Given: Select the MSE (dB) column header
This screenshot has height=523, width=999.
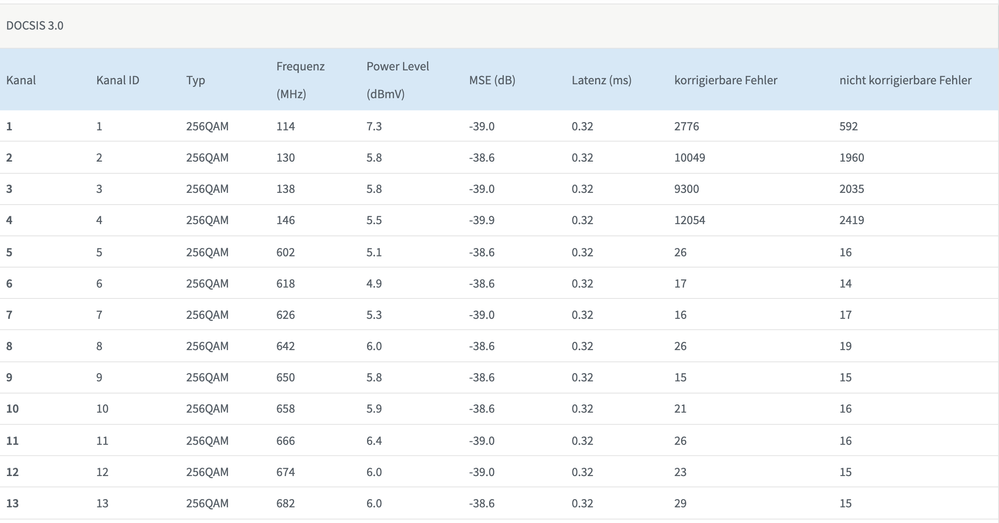Looking at the screenshot, I should (x=492, y=80).
